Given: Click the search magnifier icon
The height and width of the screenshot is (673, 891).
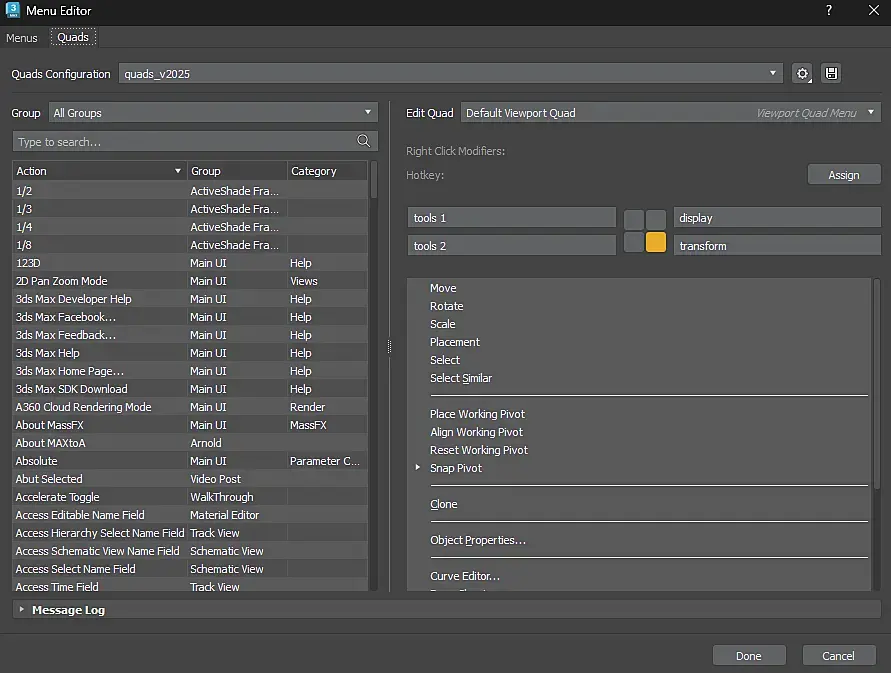Looking at the screenshot, I should click(364, 142).
